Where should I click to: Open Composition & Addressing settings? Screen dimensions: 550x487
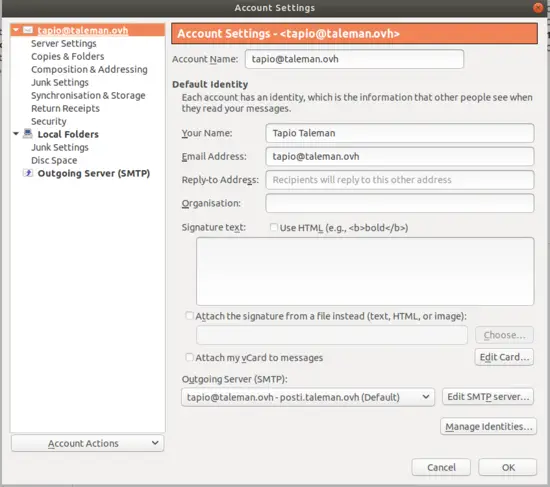[x=89, y=69]
